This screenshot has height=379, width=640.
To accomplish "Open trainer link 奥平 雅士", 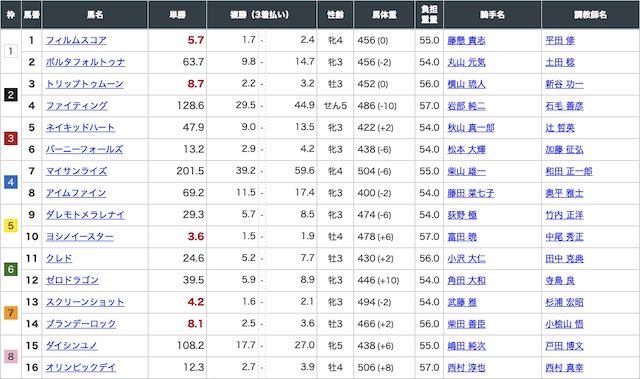I will click(x=564, y=193).
